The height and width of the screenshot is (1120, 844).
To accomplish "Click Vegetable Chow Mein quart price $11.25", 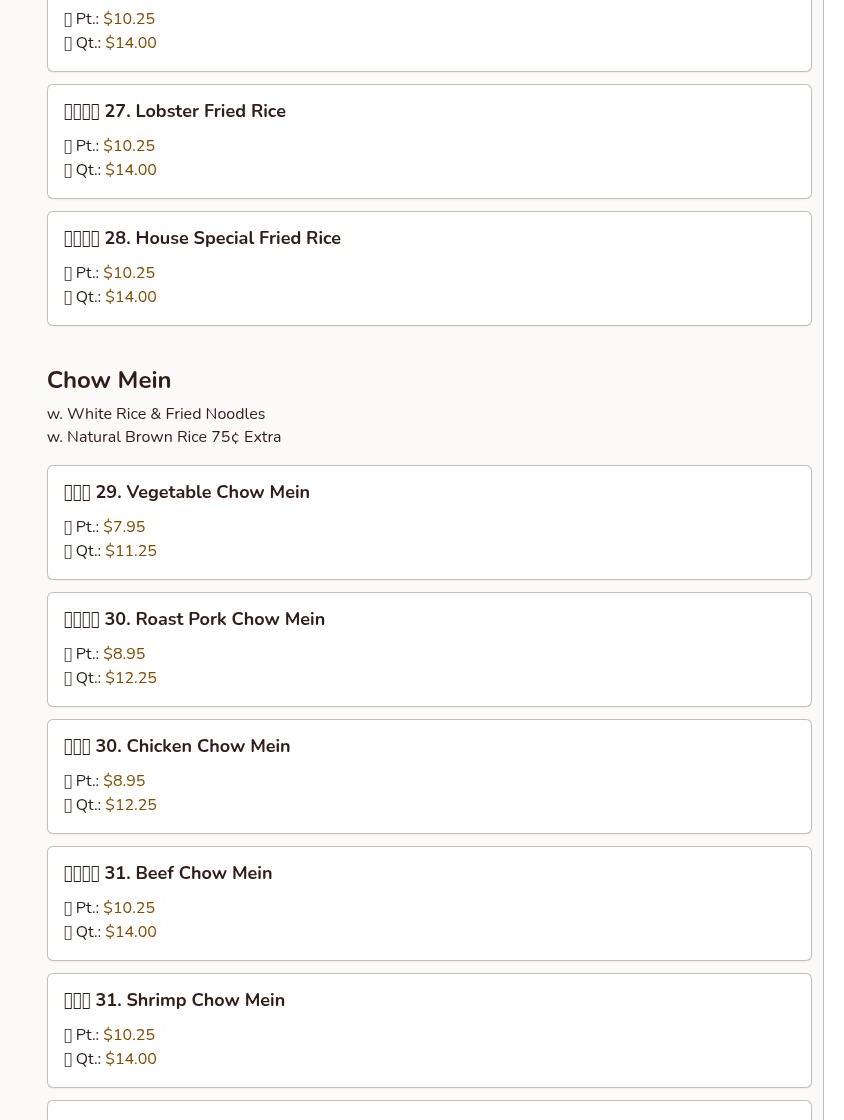I will [131, 551].
